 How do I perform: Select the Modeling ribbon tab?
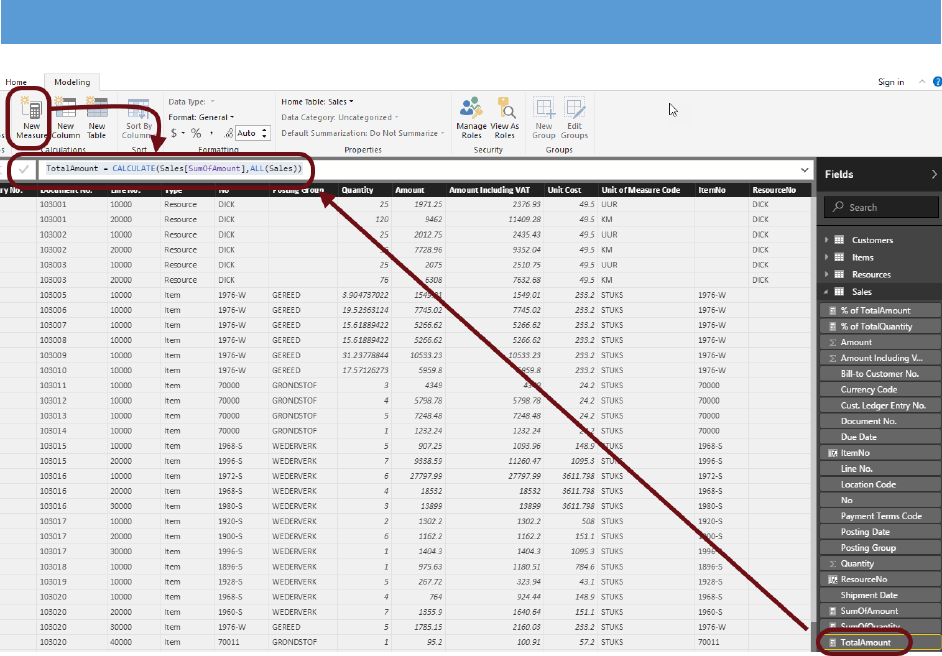click(x=71, y=82)
